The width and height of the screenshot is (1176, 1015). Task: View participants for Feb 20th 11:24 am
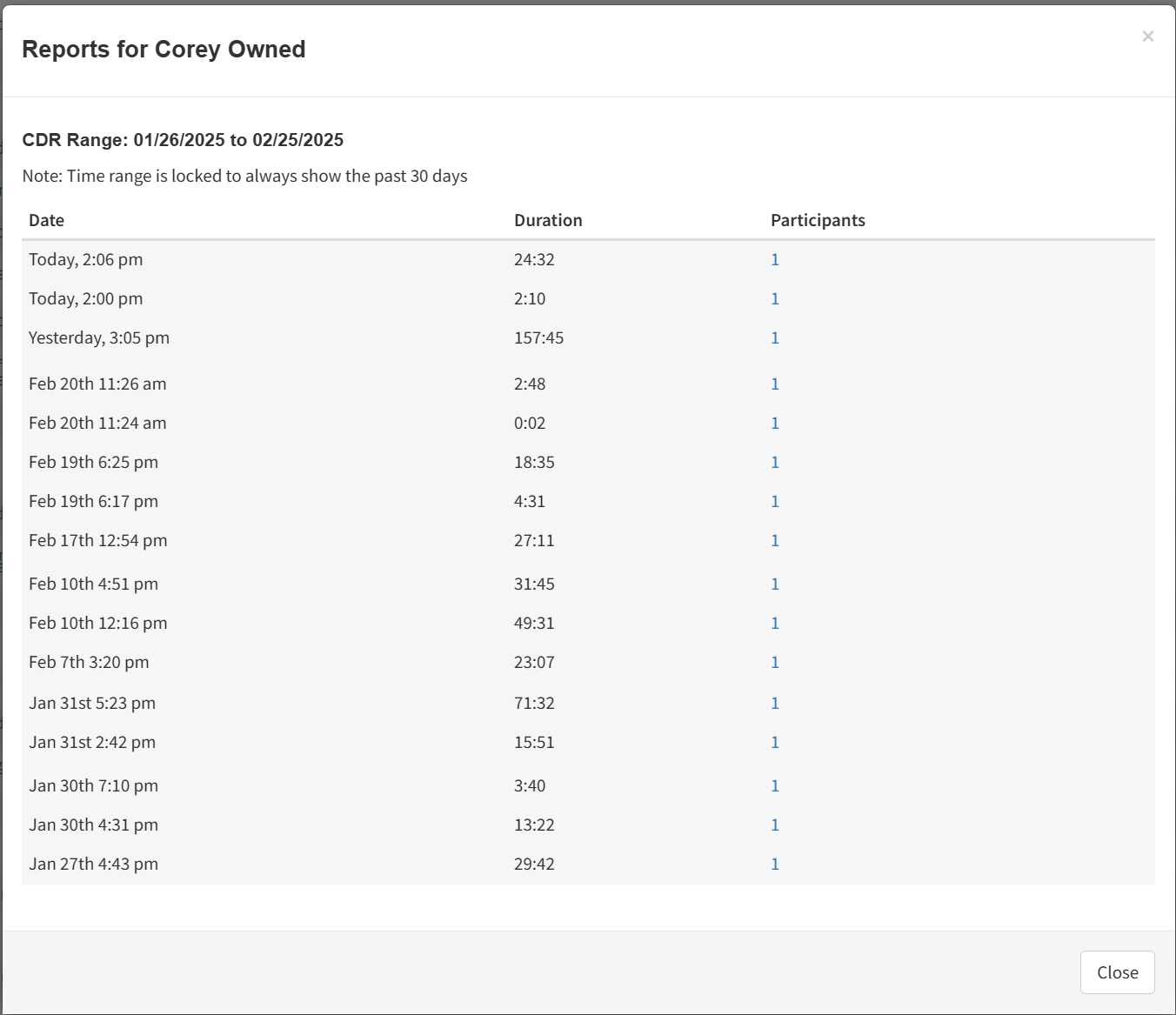775,424
